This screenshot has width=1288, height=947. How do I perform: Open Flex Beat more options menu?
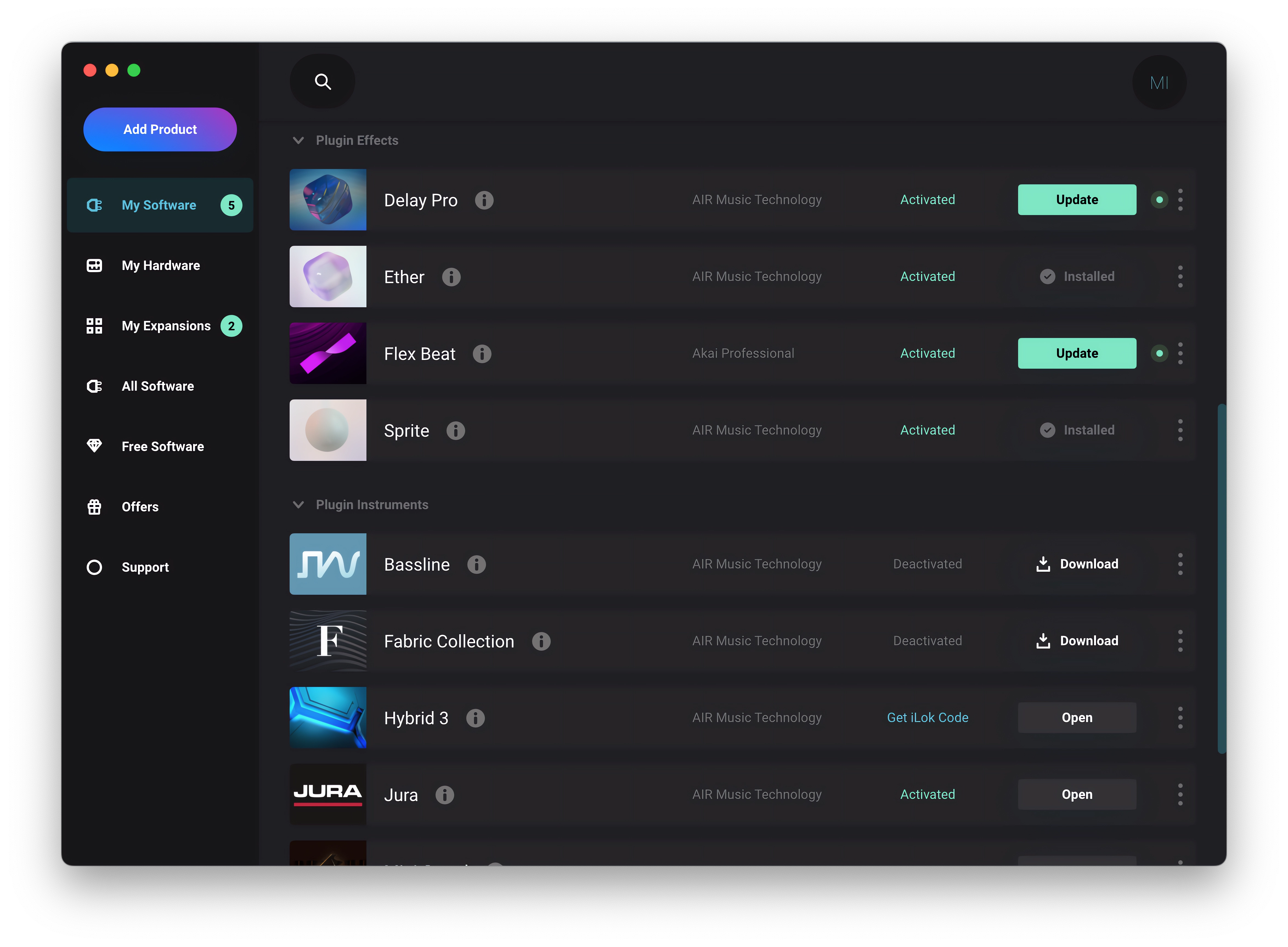point(1180,354)
